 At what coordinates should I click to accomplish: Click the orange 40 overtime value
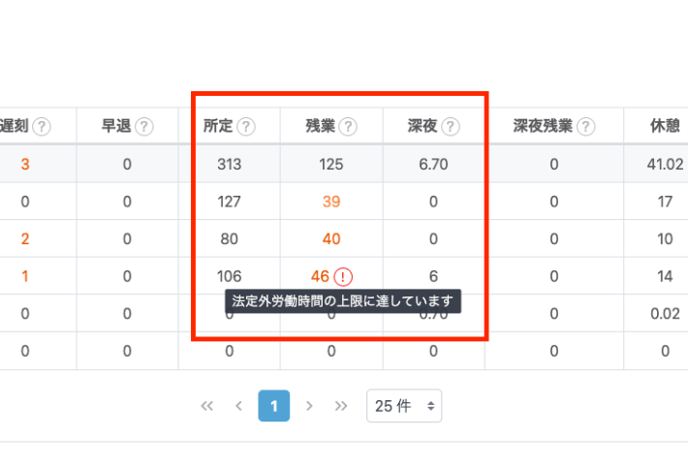pos(332,239)
